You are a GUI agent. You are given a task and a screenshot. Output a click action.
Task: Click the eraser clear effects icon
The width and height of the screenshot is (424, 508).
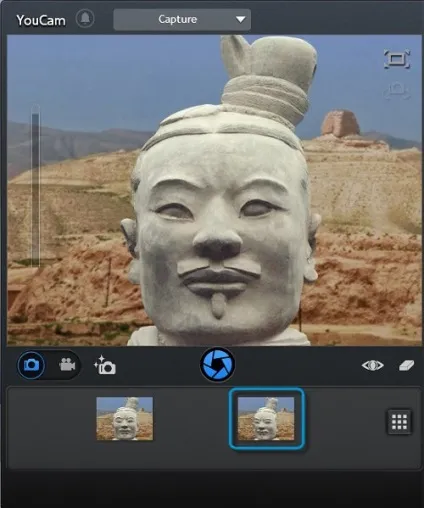click(x=407, y=365)
